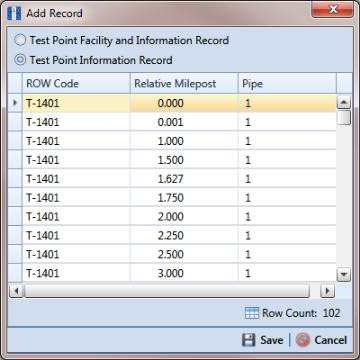Screen dimensions: 360x360
Task: Select row with milepost 1.750
Action: pos(172,198)
